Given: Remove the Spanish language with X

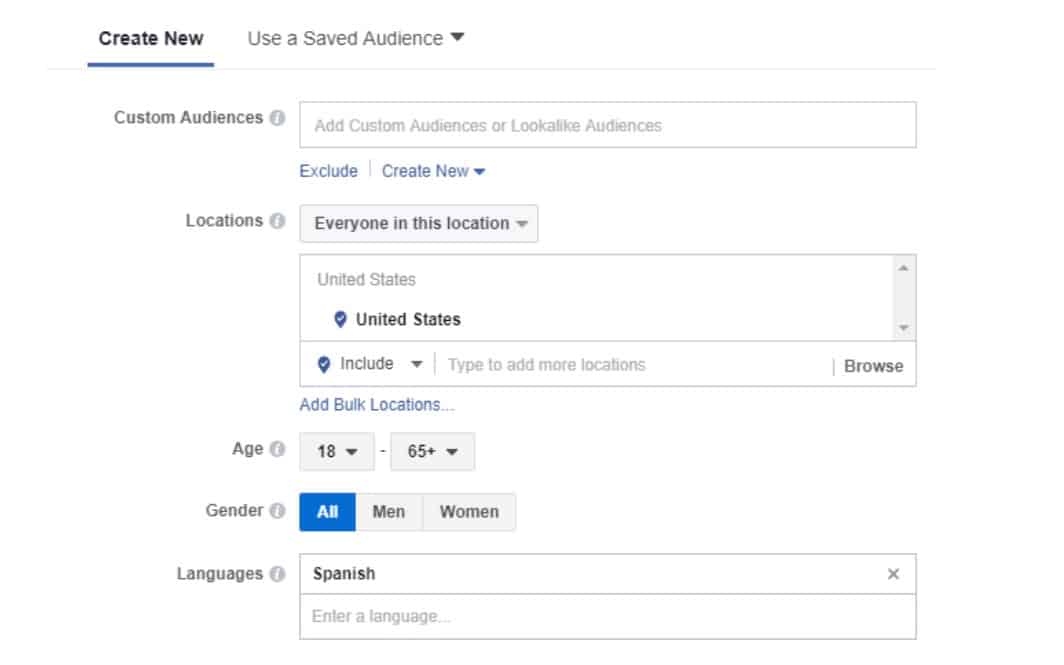Looking at the screenshot, I should (x=893, y=574).
